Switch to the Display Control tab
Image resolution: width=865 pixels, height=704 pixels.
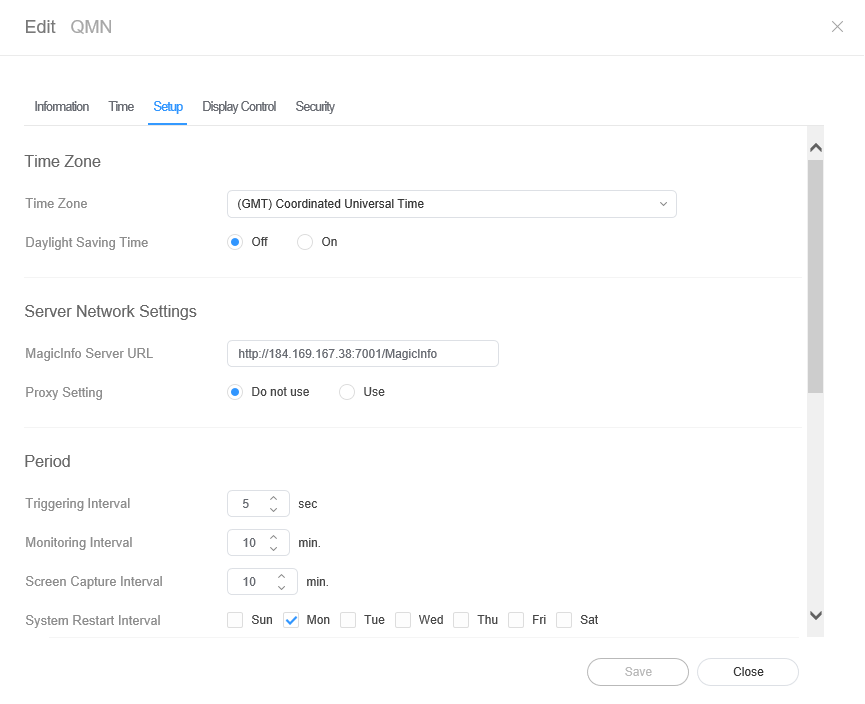pyautogui.click(x=239, y=107)
